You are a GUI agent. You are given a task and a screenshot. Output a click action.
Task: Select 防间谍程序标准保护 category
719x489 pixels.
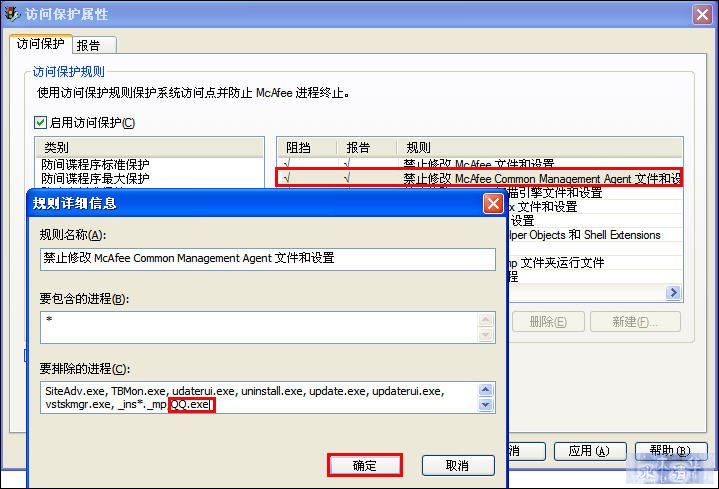95,164
